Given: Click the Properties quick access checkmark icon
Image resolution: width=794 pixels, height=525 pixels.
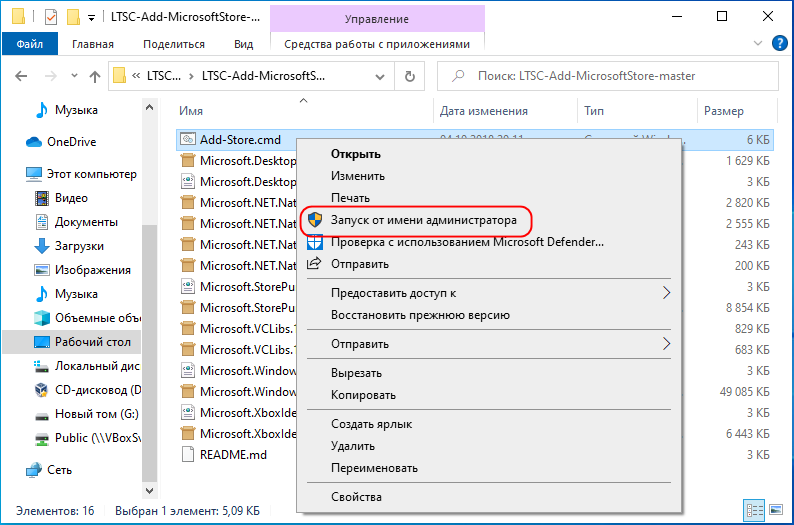Looking at the screenshot, I should click(x=51, y=17).
